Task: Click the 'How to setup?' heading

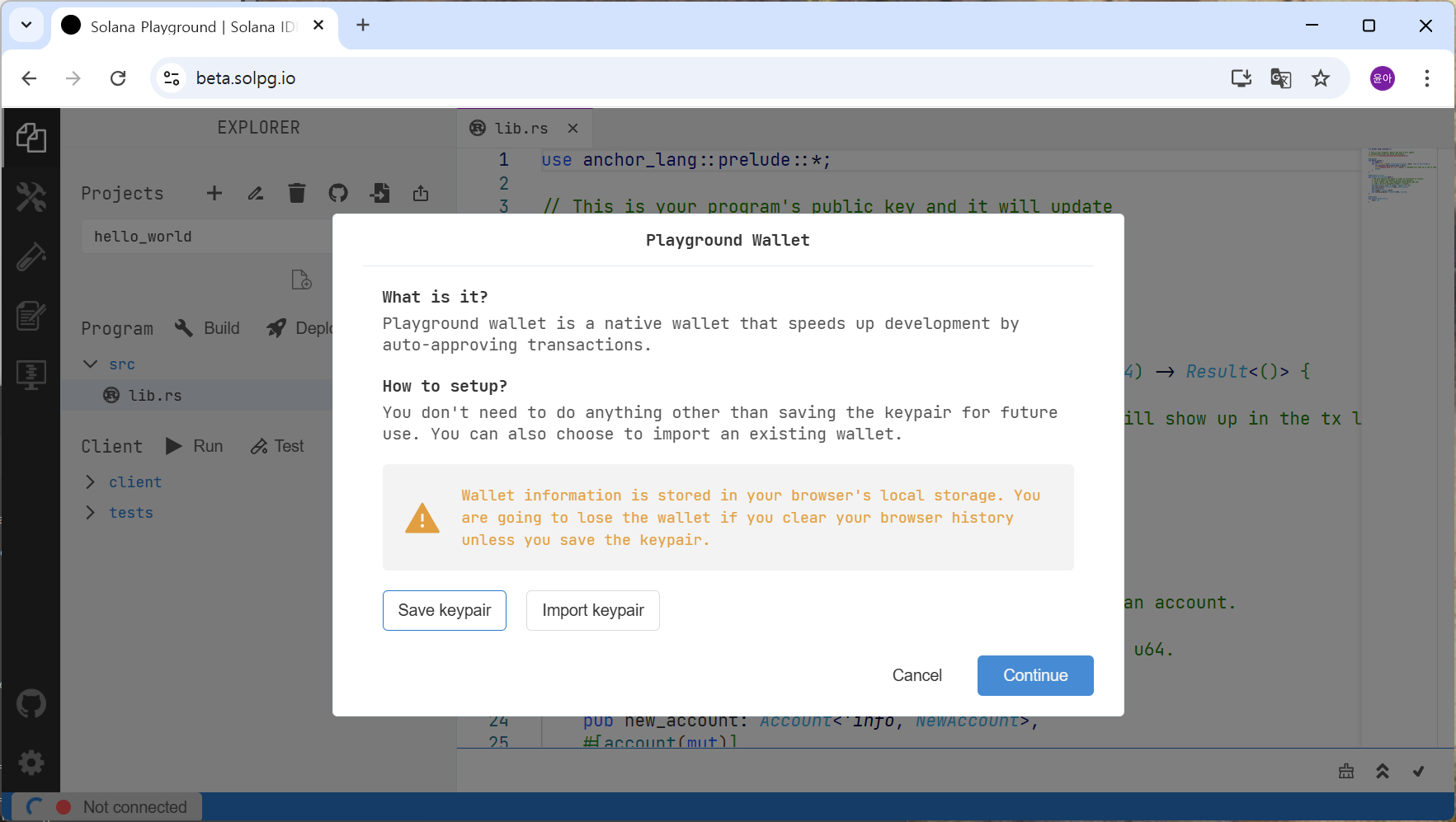Action: [445, 386]
